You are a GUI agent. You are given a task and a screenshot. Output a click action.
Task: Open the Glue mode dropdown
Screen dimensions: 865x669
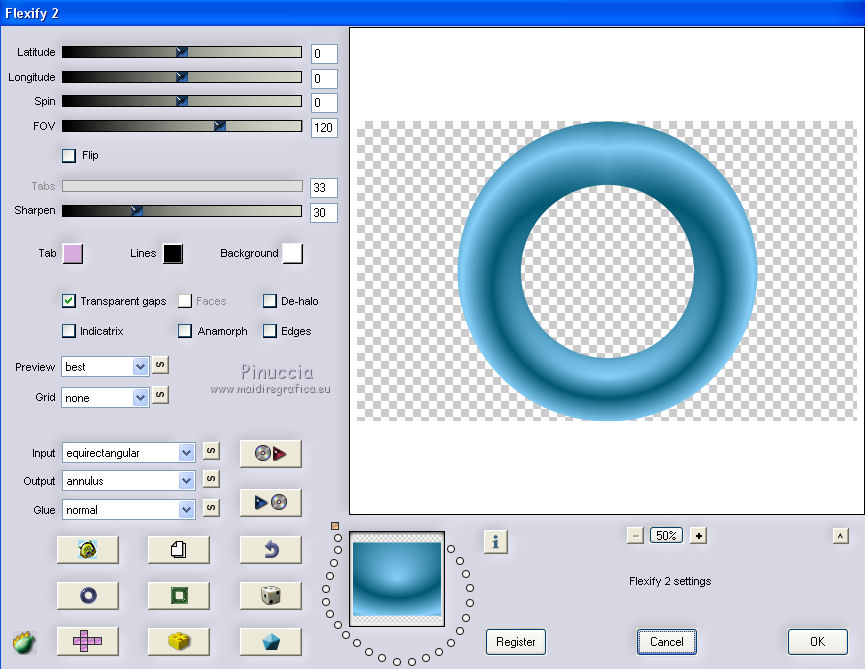128,510
